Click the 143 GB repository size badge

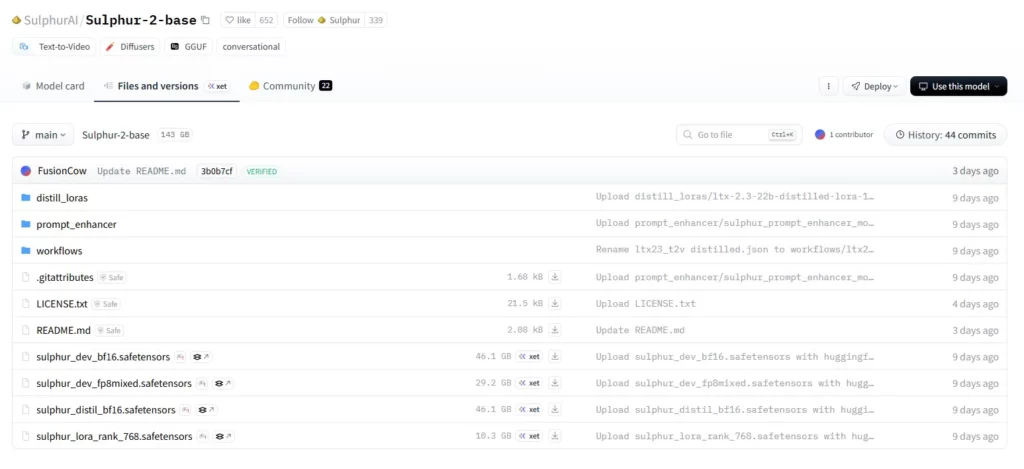coord(174,135)
